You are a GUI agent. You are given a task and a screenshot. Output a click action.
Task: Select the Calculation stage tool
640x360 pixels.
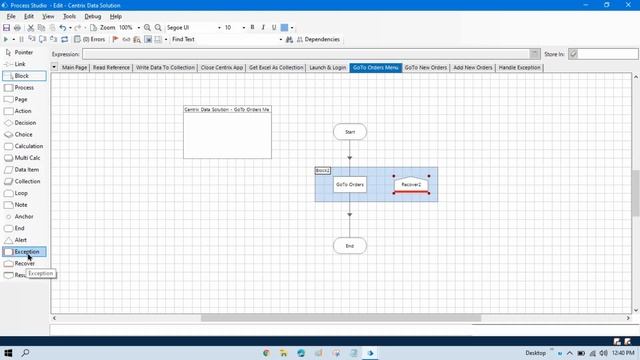click(24, 146)
